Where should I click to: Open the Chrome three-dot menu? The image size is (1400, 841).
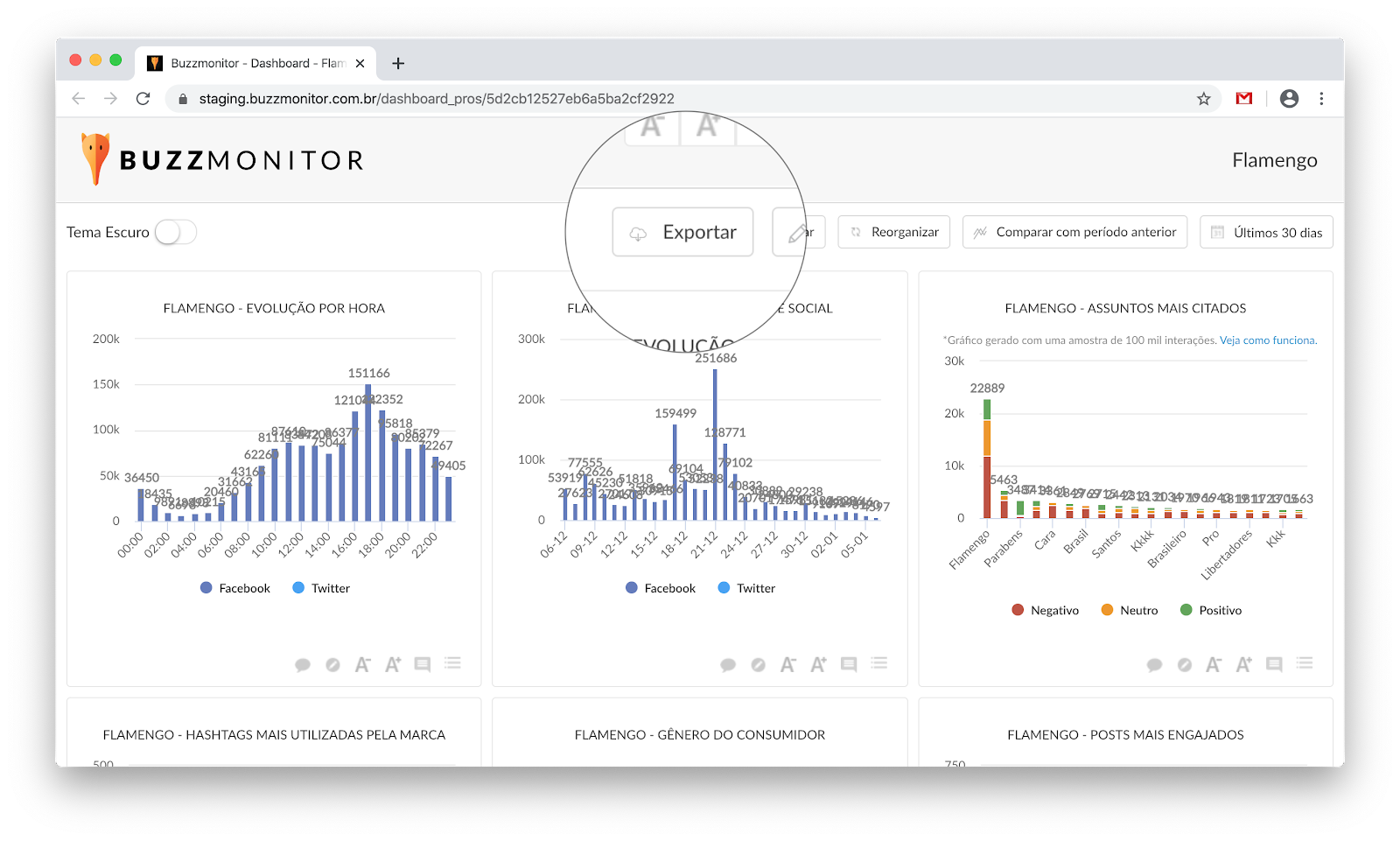(1321, 99)
